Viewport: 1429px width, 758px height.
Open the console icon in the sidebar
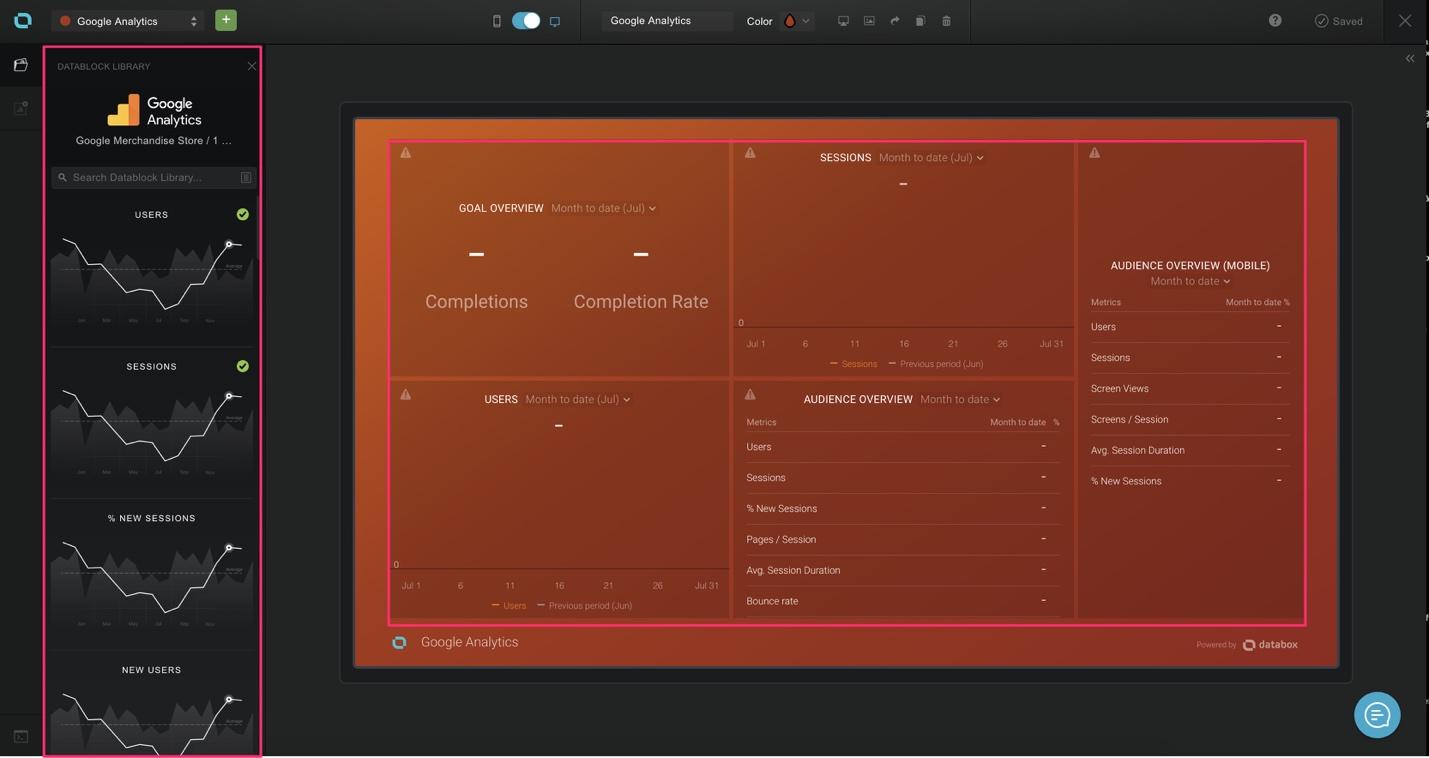tap(20, 736)
